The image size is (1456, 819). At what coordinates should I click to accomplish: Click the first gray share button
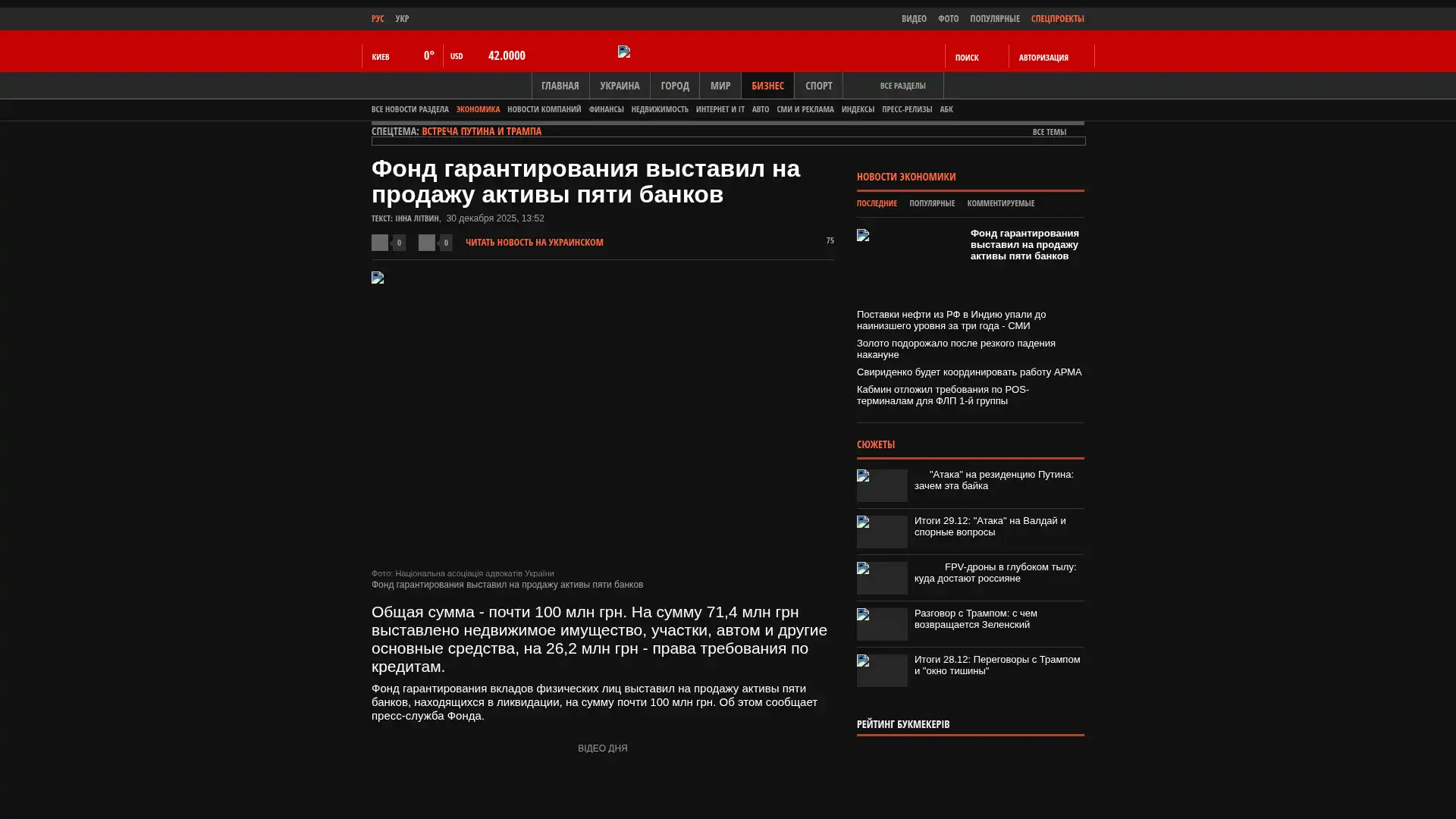pyautogui.click(x=380, y=243)
